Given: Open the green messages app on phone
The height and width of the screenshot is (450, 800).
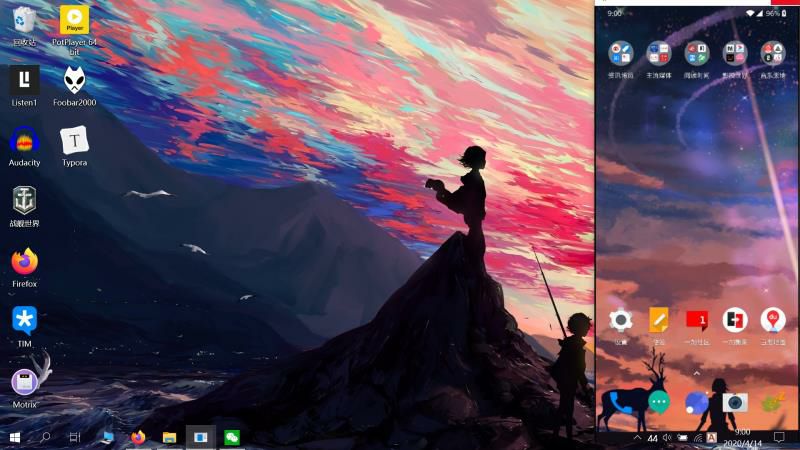Looking at the screenshot, I should click(658, 403).
